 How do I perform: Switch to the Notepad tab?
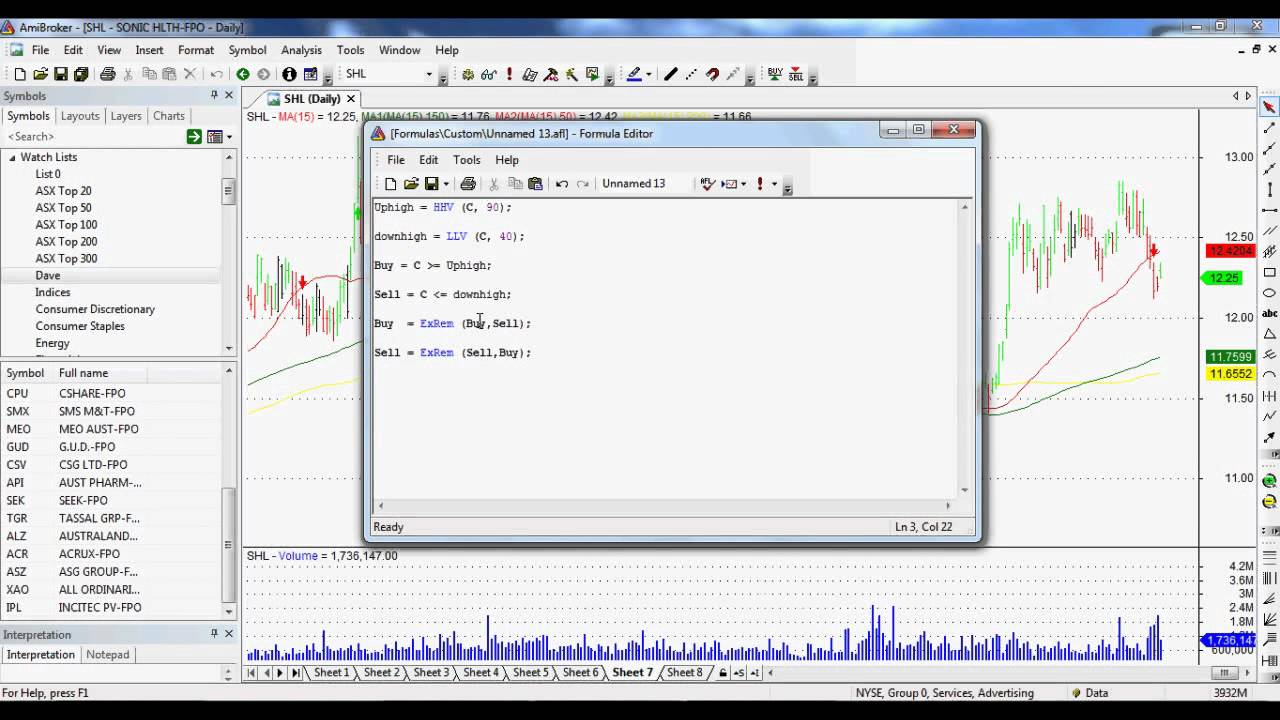108,655
